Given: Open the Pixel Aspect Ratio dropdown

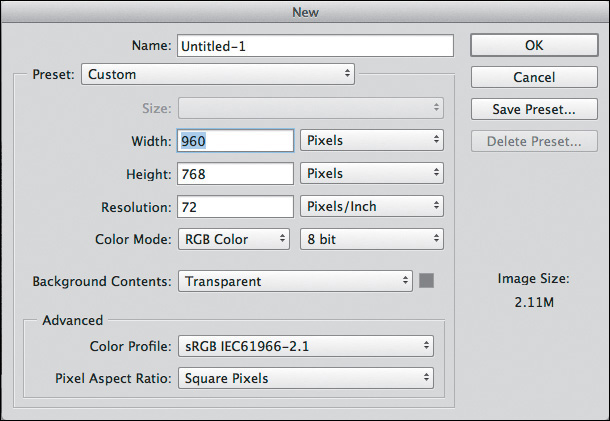Looking at the screenshot, I should click(x=305, y=379).
